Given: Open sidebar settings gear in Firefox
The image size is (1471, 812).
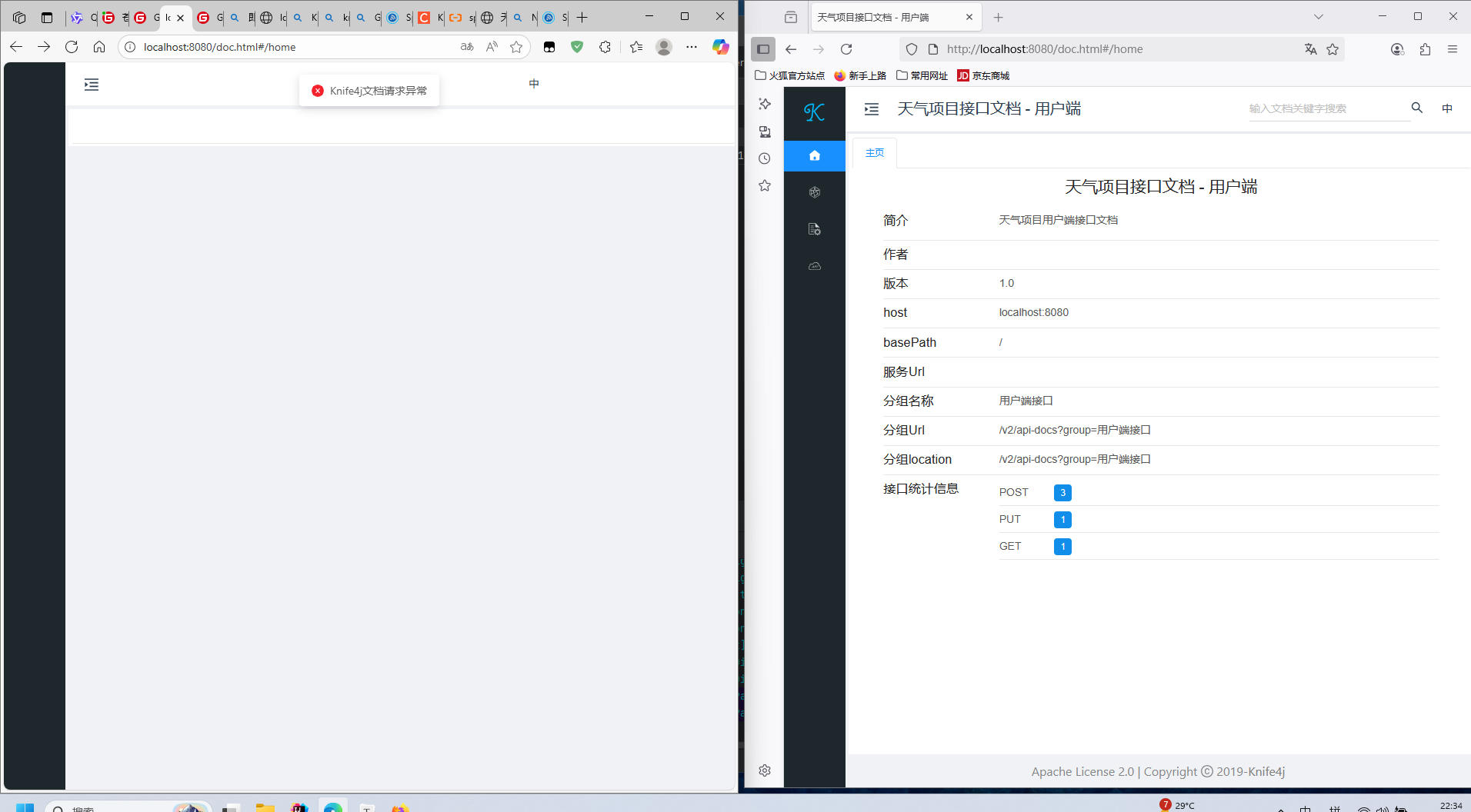Looking at the screenshot, I should tap(765, 770).
